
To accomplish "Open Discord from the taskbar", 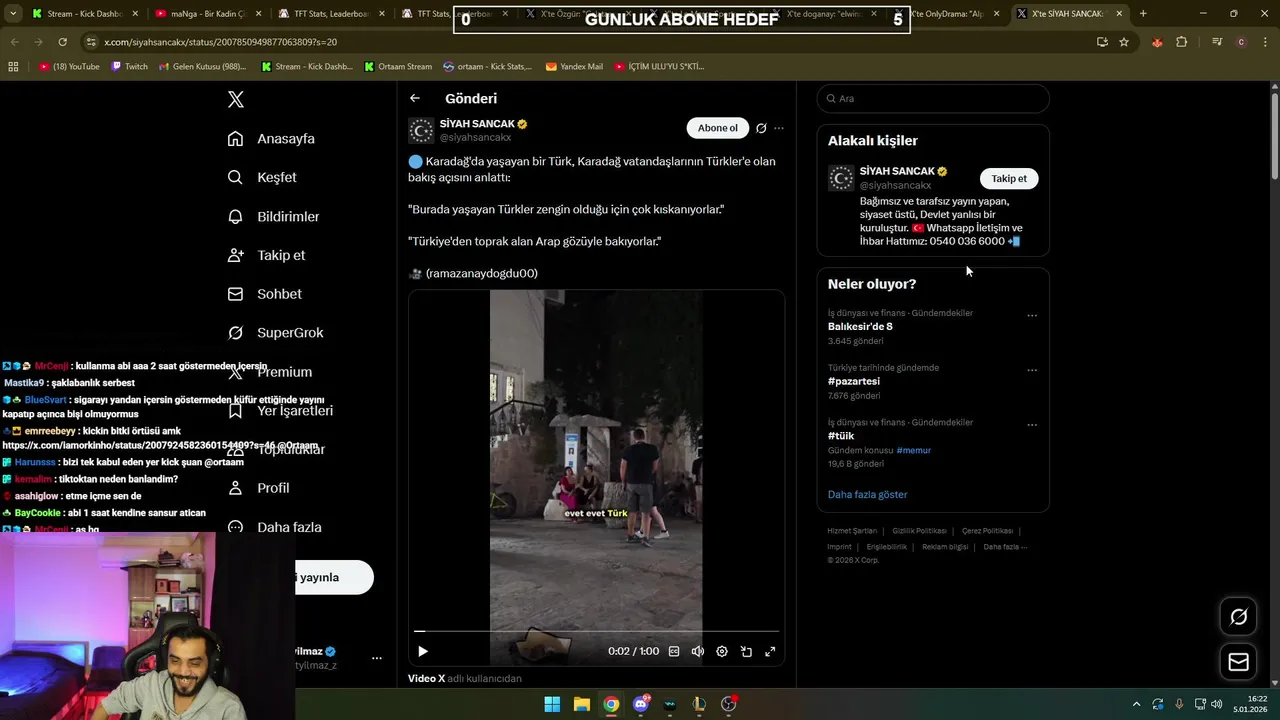I will click(x=641, y=704).
